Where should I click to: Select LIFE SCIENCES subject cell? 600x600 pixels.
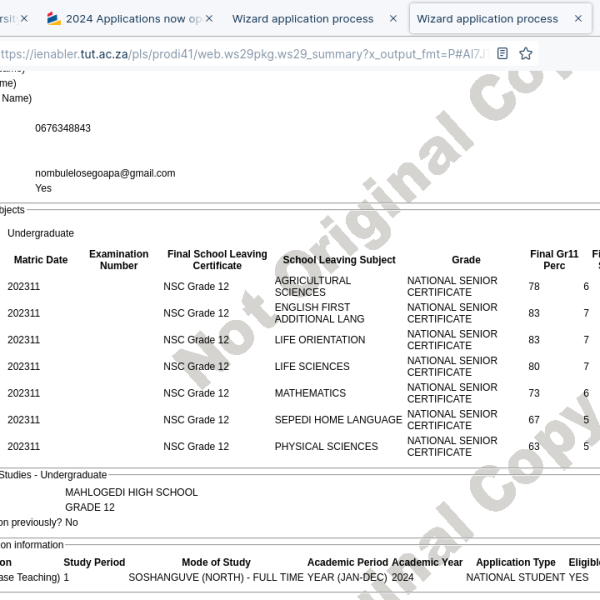tap(312, 367)
